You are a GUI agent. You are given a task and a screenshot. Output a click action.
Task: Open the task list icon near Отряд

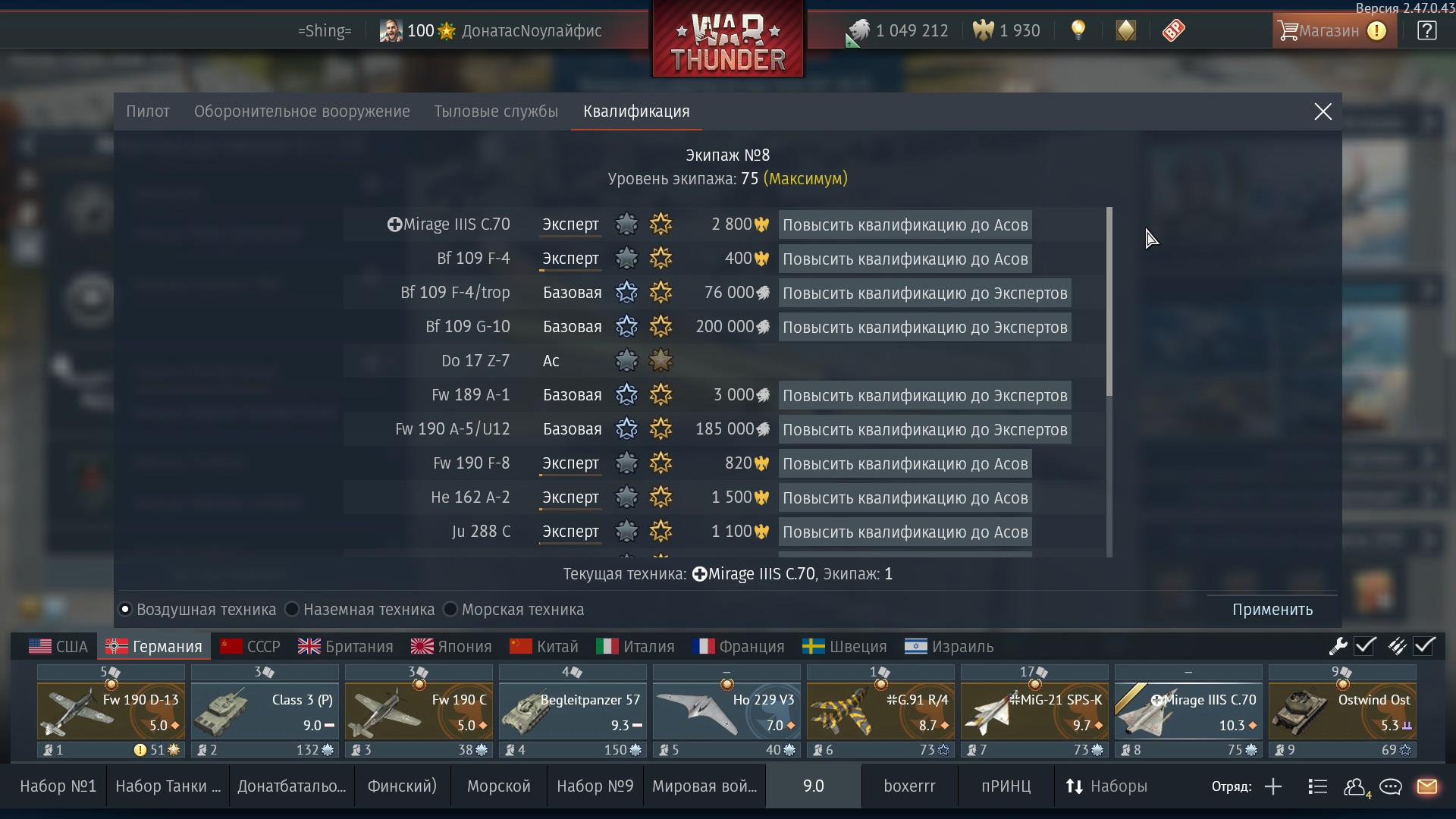click(1317, 786)
